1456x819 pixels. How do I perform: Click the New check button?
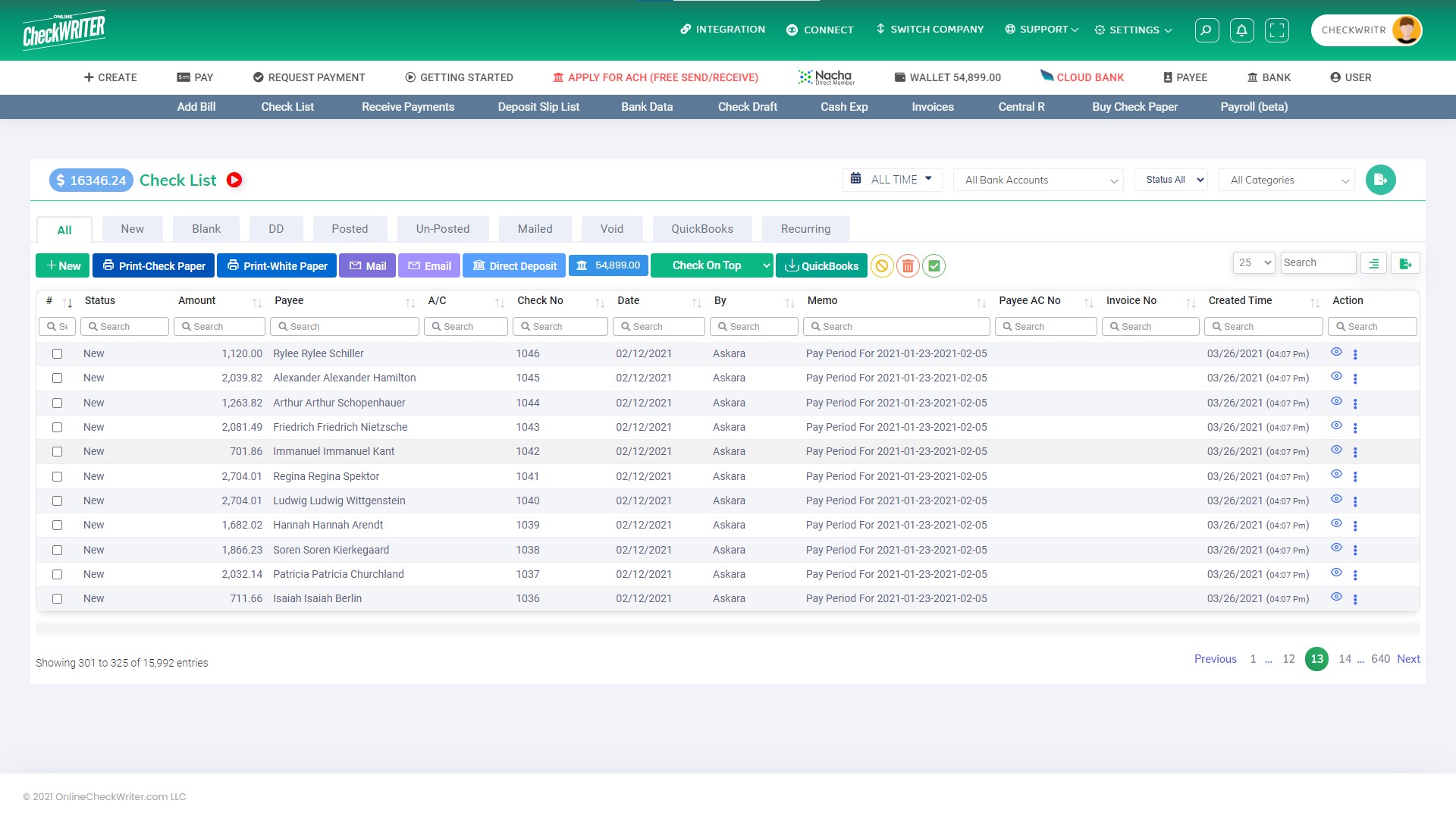point(62,265)
